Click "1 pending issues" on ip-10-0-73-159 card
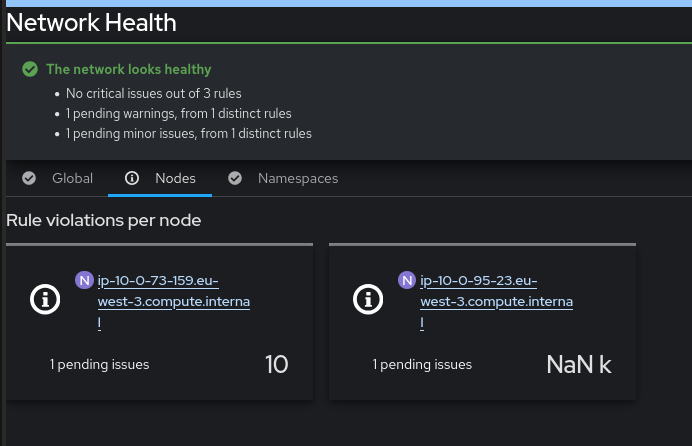 click(x=100, y=365)
